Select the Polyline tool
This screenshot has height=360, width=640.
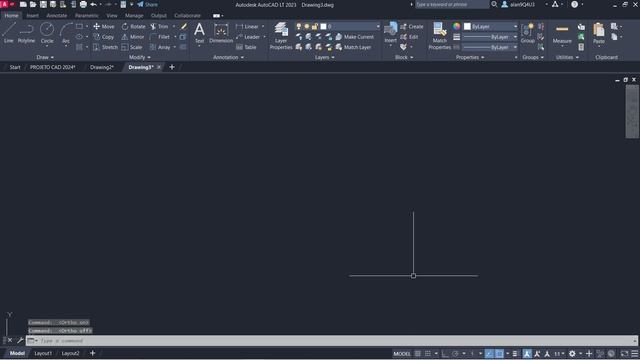26,33
